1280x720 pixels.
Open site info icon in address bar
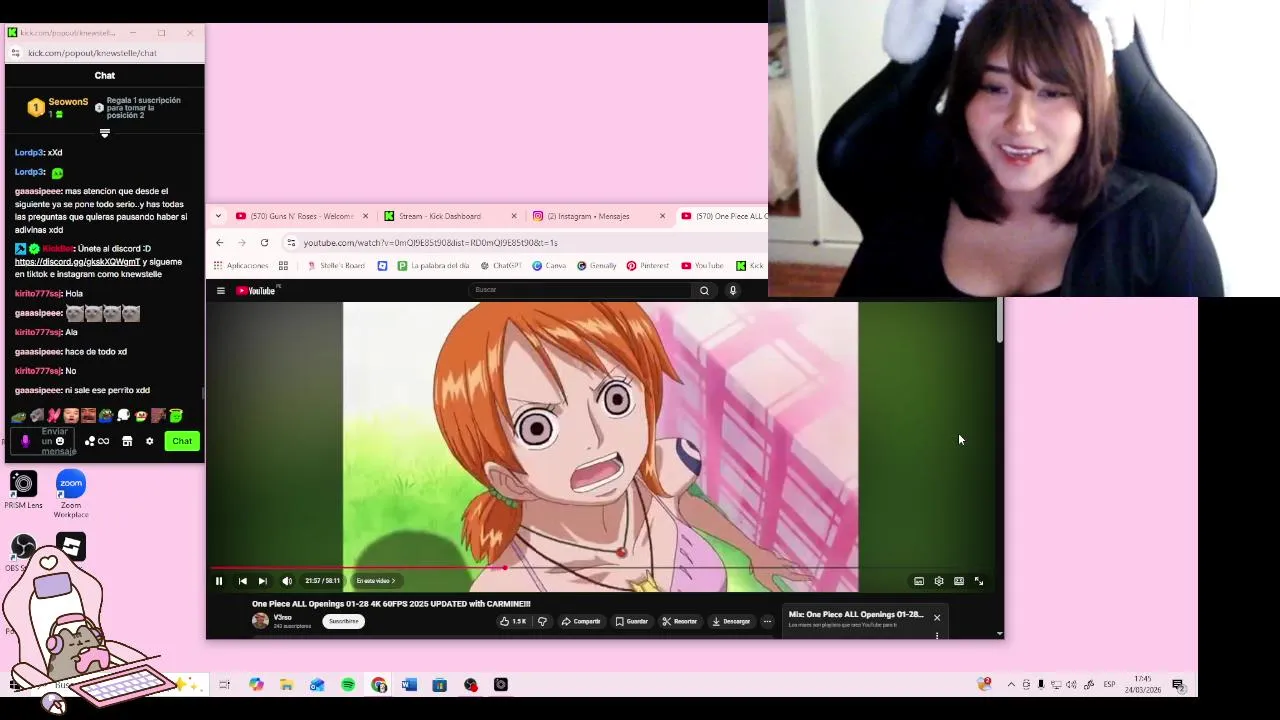click(x=291, y=243)
